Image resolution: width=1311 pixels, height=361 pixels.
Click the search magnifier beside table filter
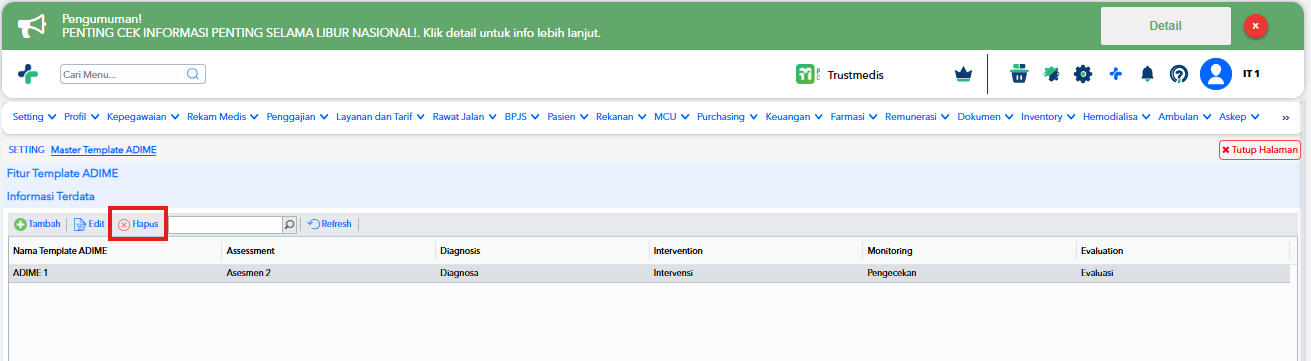(290, 225)
